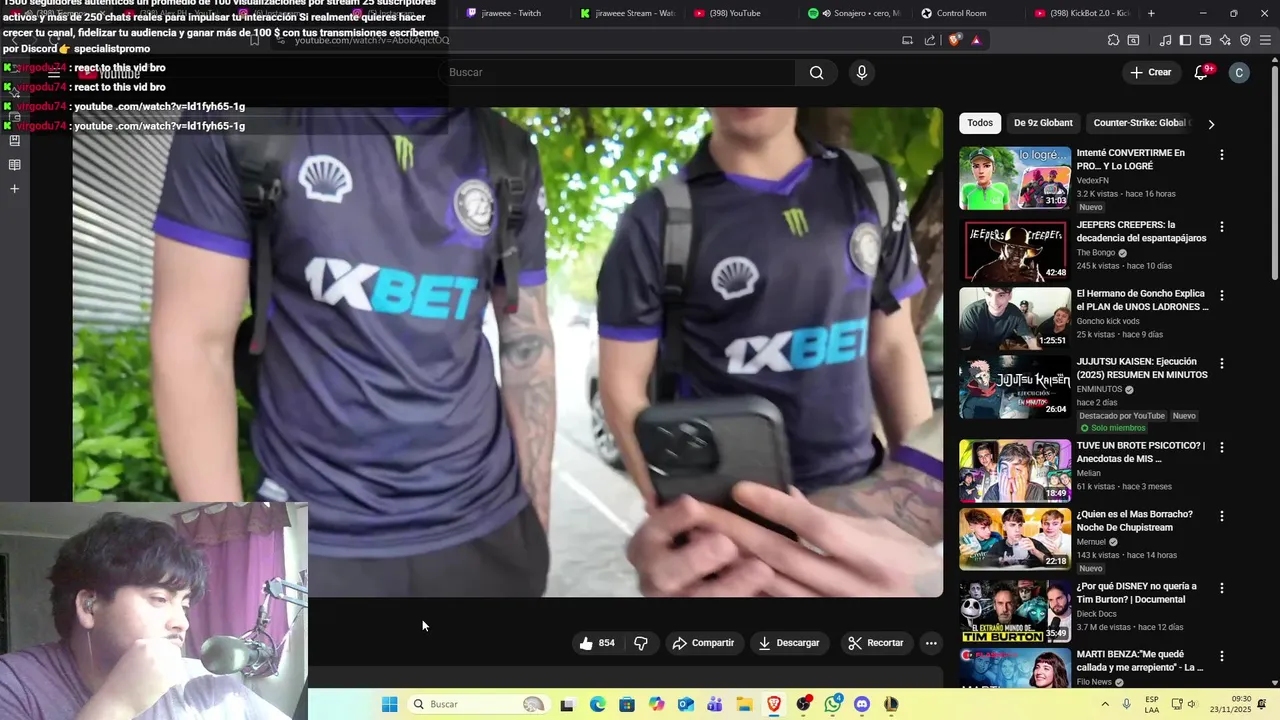Click the Windows taskbar Buscar search box
Viewport: 1280px width, 720px height.
479,704
